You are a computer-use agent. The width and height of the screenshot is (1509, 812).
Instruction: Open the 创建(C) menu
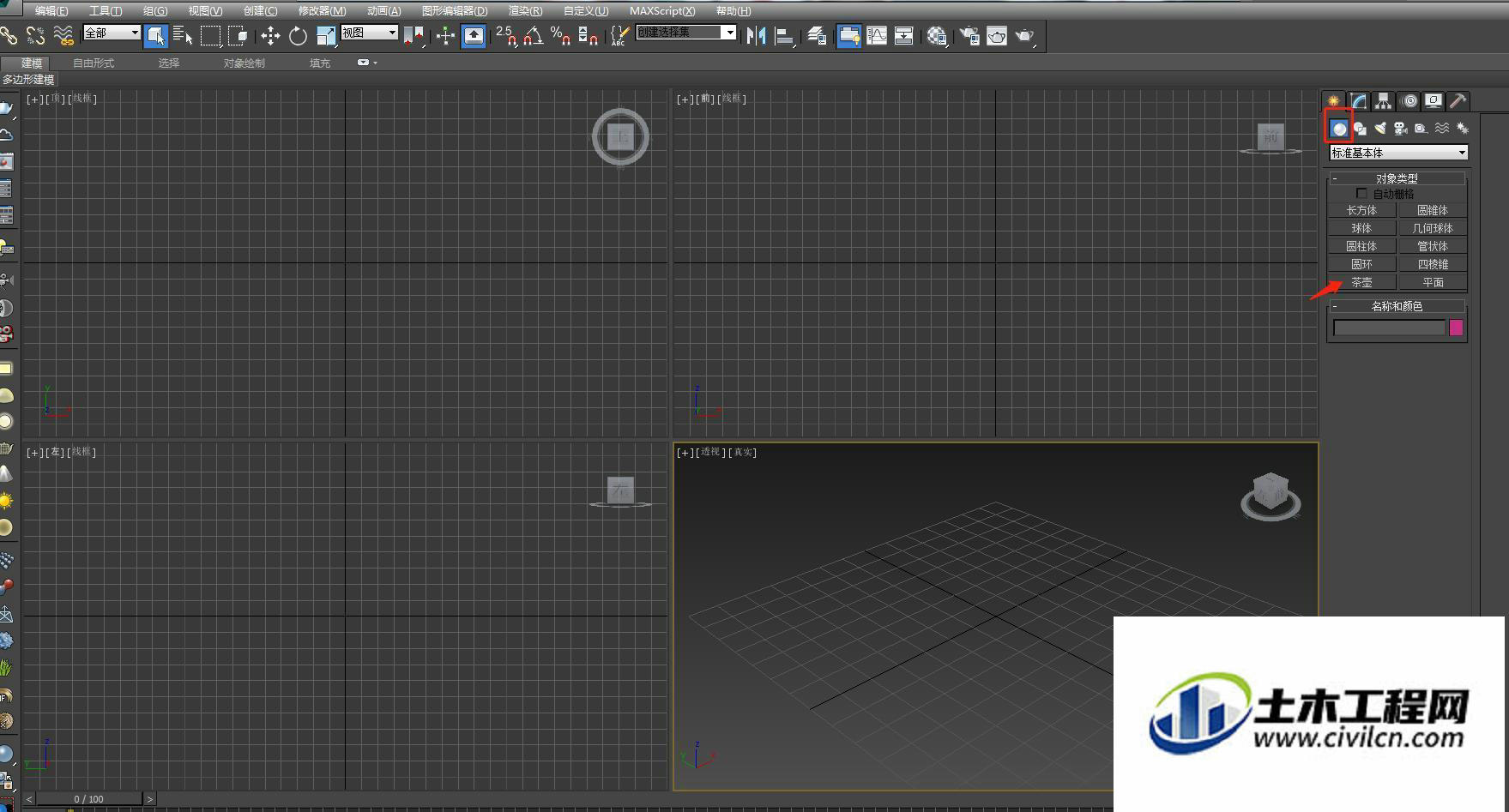pos(260,11)
